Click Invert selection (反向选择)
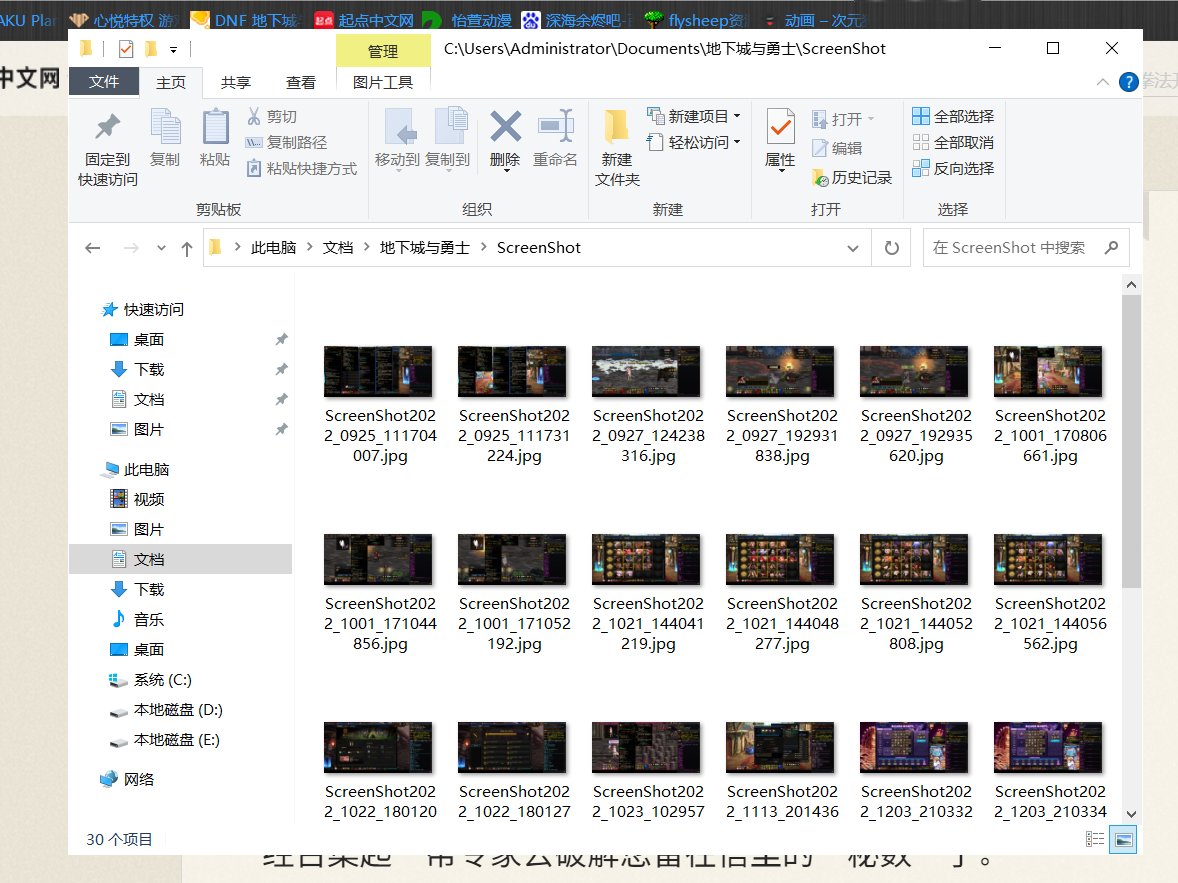 [953, 168]
